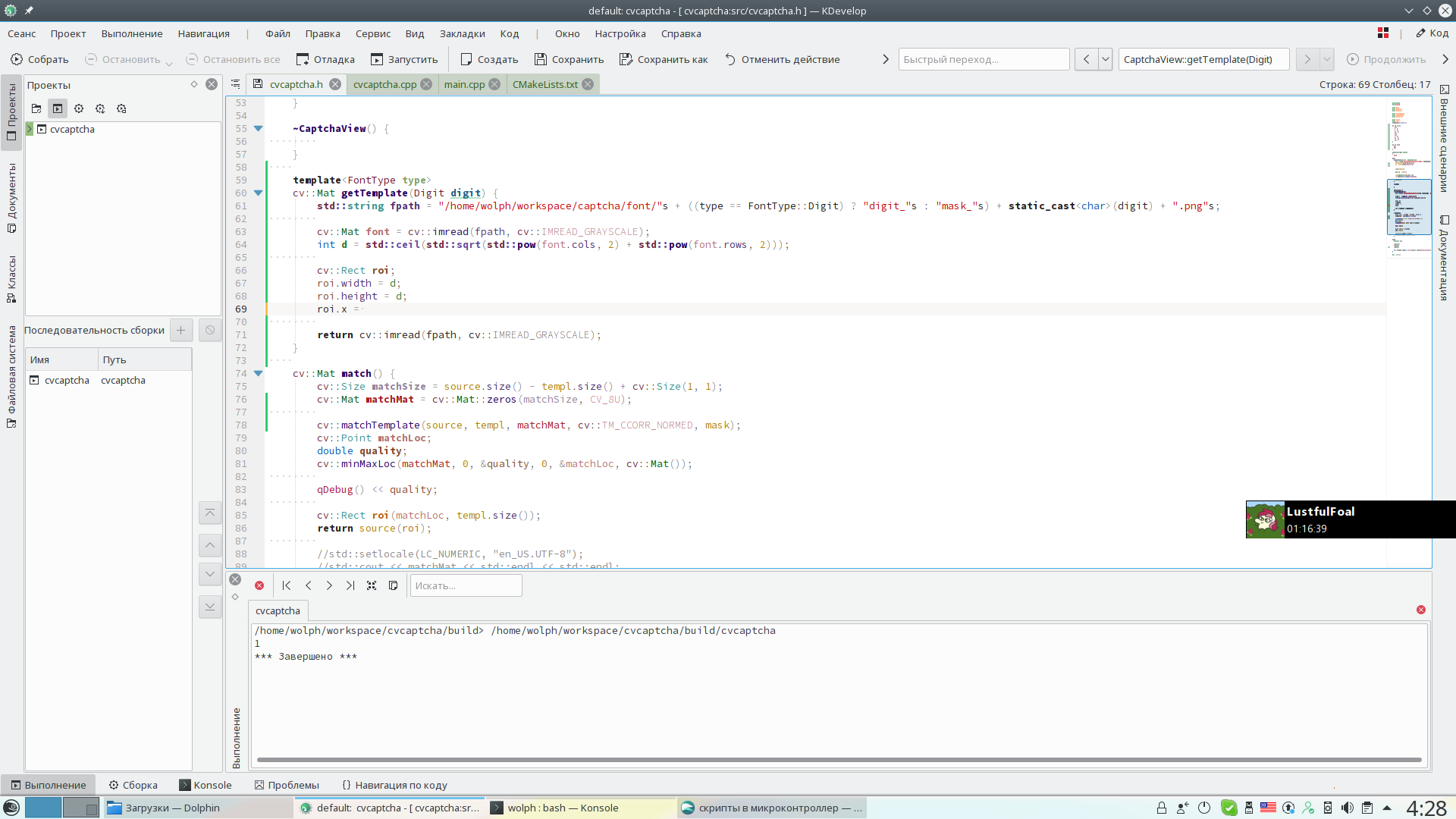Run the project with Запустить
Screen dimensions: 1456x819
404,59
